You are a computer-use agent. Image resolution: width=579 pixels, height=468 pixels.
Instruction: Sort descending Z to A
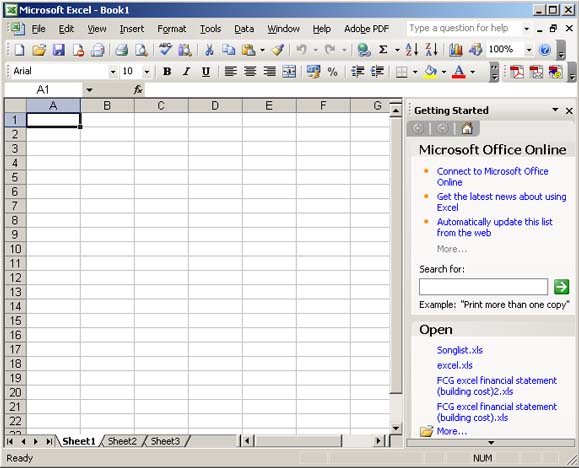tap(431, 49)
